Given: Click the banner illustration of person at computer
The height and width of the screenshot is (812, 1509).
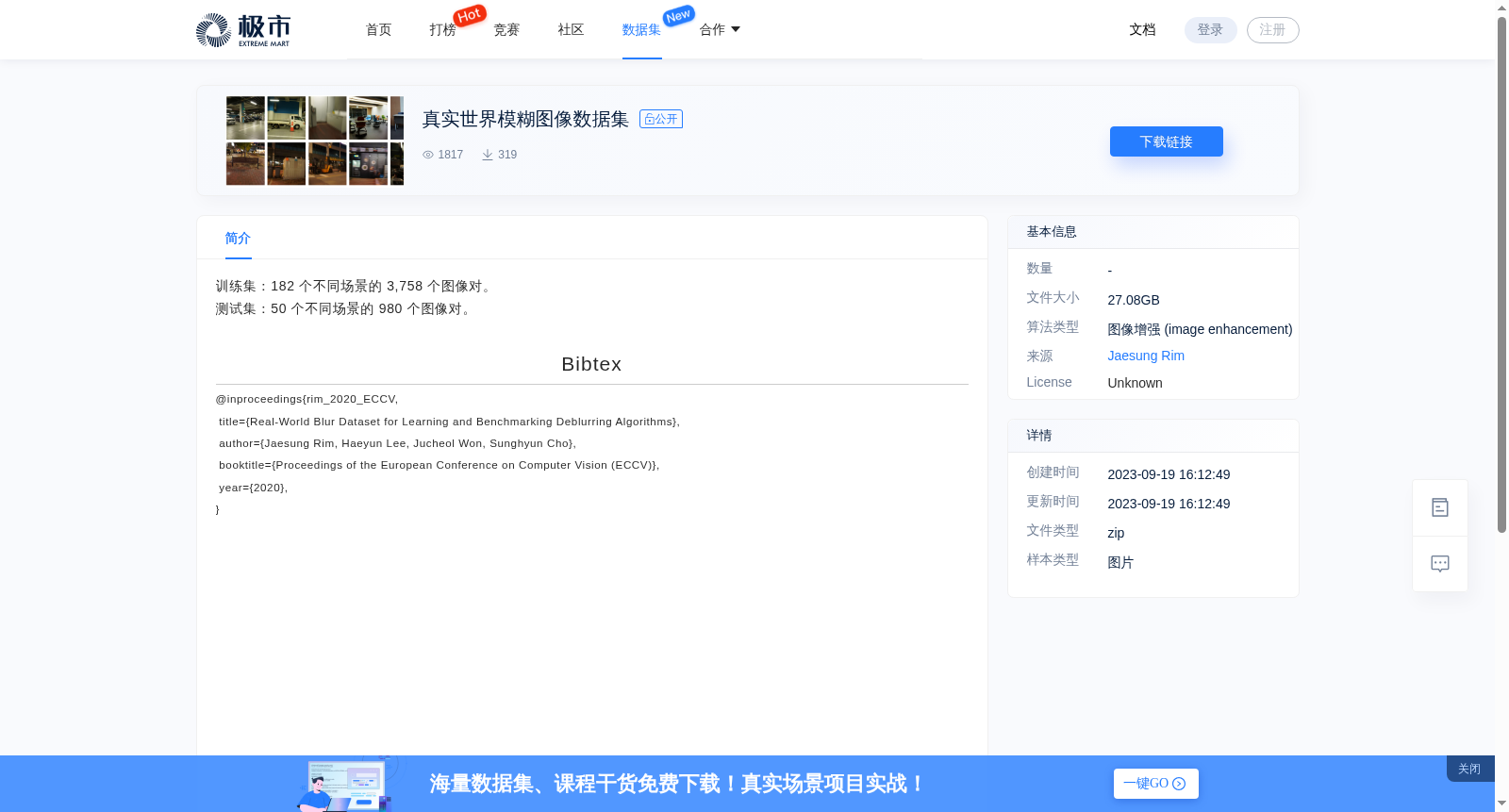Looking at the screenshot, I should click(x=346, y=784).
